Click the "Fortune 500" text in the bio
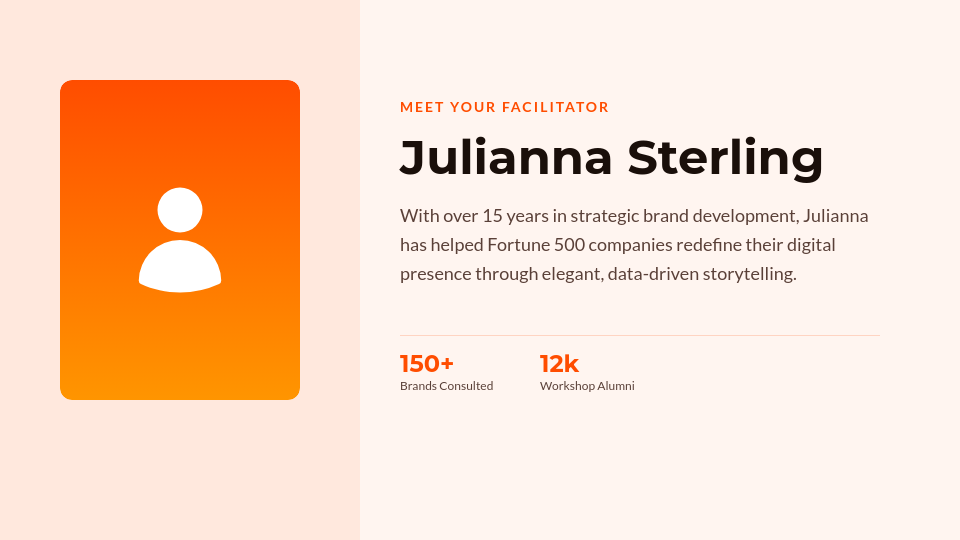Viewport: 960px width, 540px height. (536, 245)
